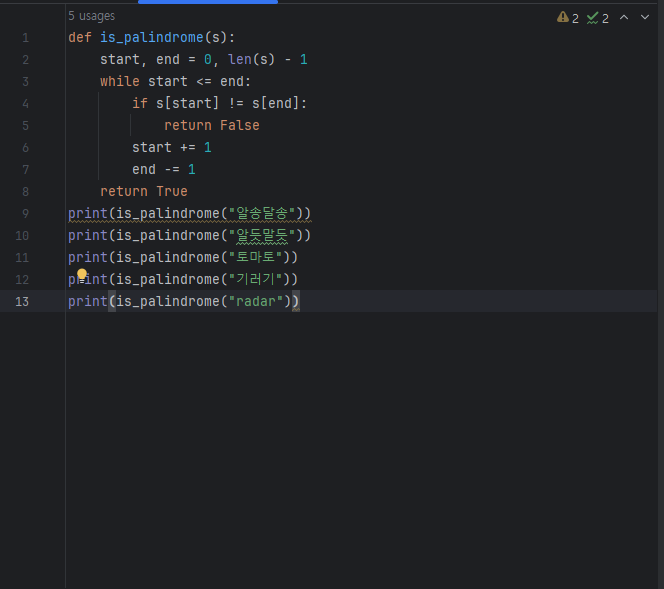Open the 5 usages hint
Screen dimensions: 664x589
[x=91, y=16]
